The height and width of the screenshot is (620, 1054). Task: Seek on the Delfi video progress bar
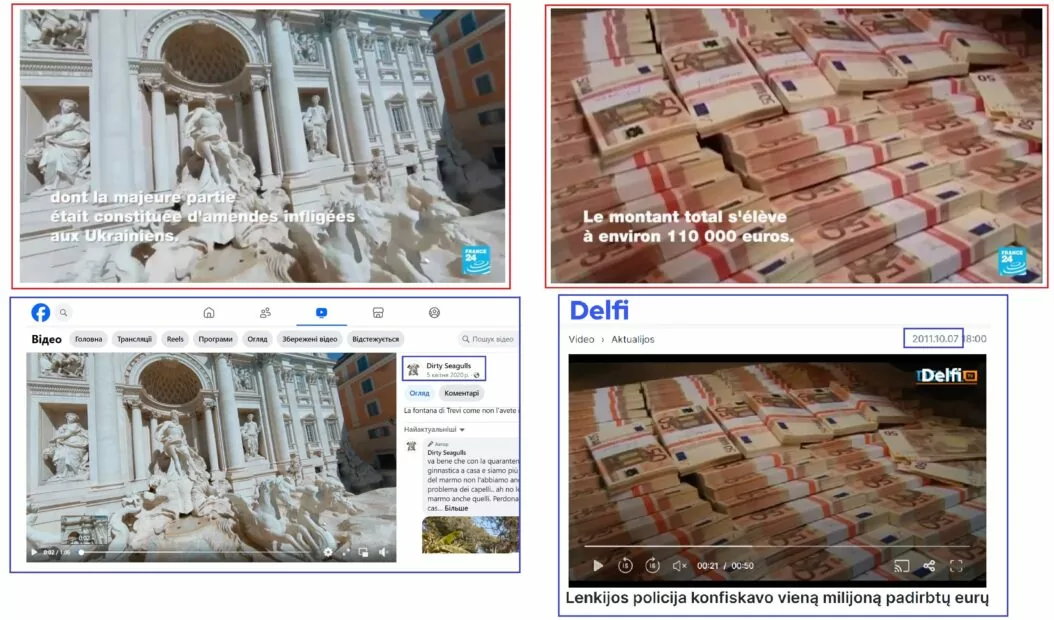tap(777, 546)
